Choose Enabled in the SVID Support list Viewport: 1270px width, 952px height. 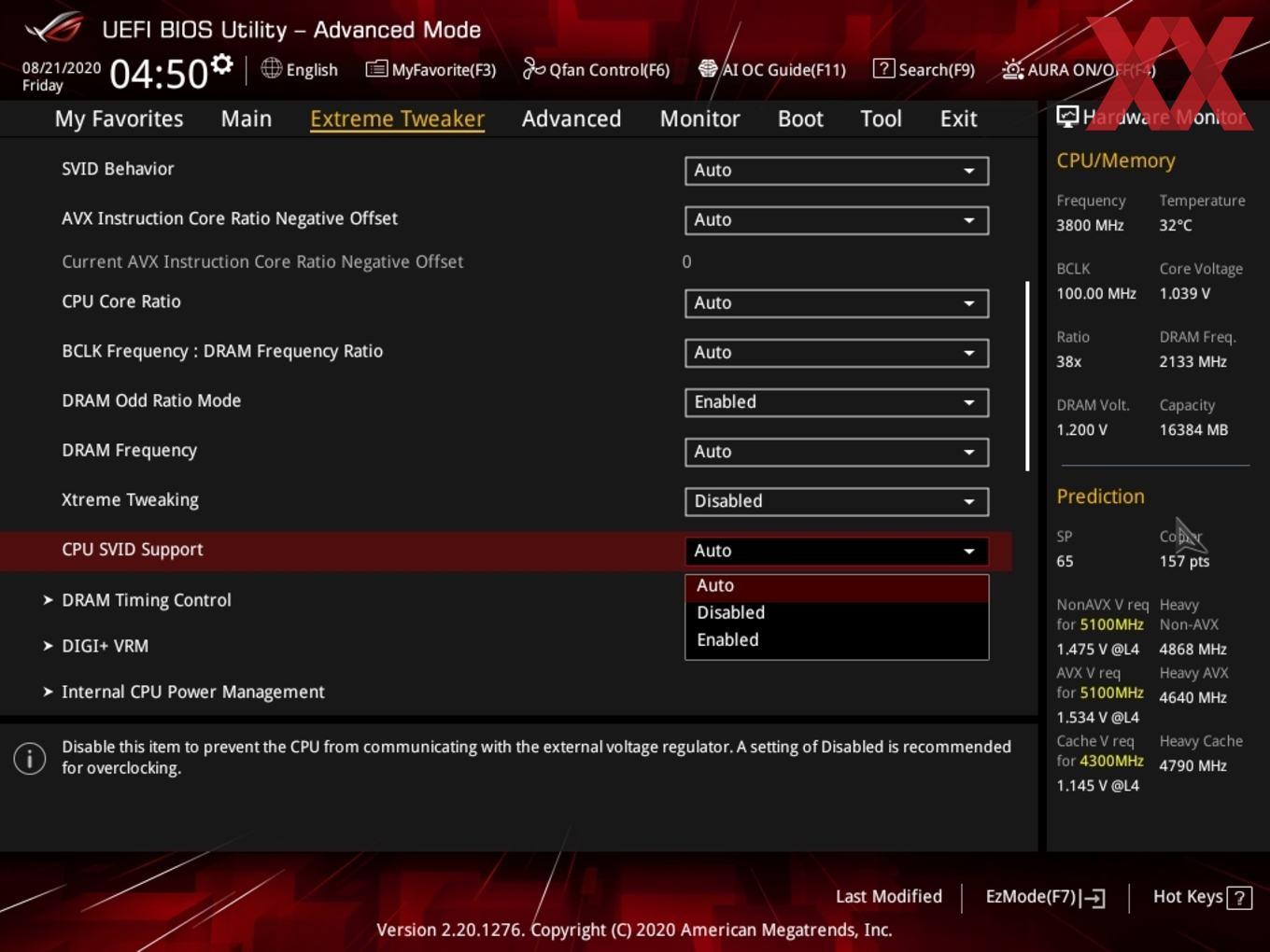click(x=837, y=640)
